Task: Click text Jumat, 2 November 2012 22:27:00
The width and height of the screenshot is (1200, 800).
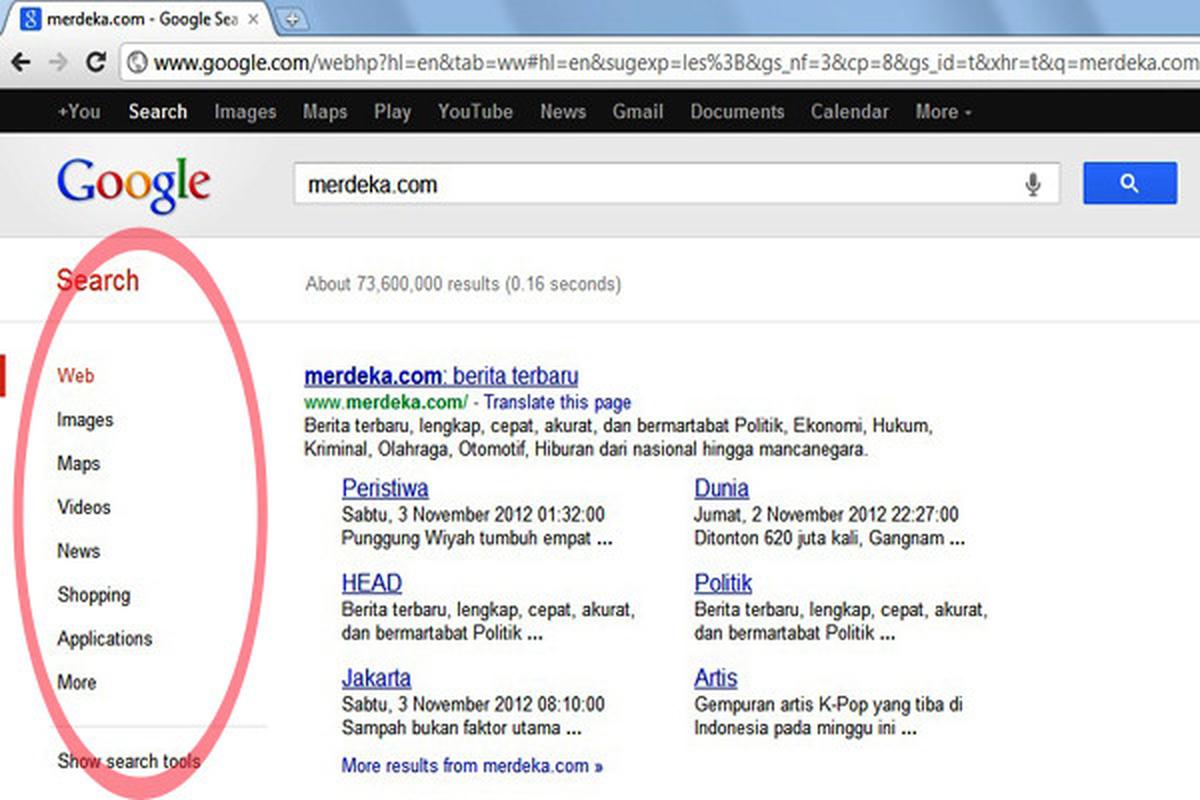Action: coord(827,515)
